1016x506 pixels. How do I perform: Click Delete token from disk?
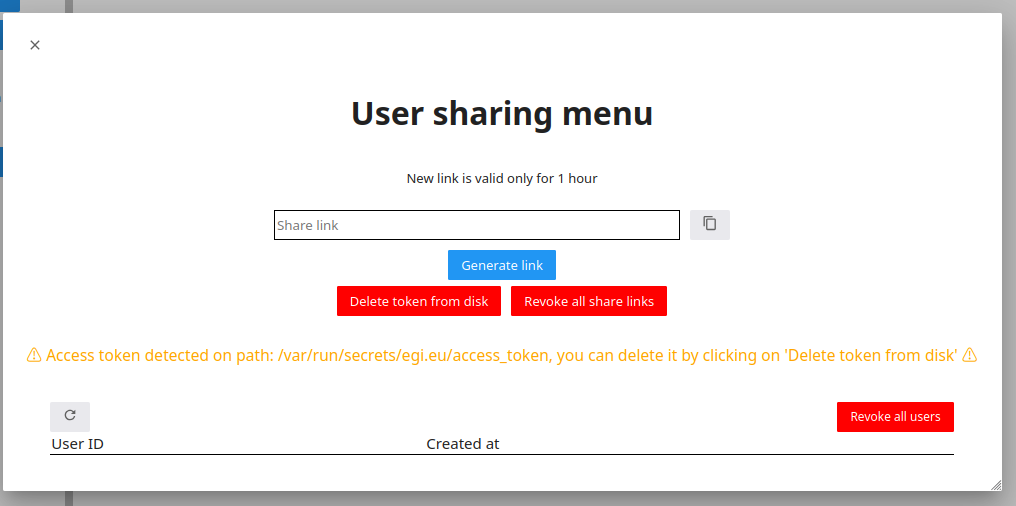point(419,301)
